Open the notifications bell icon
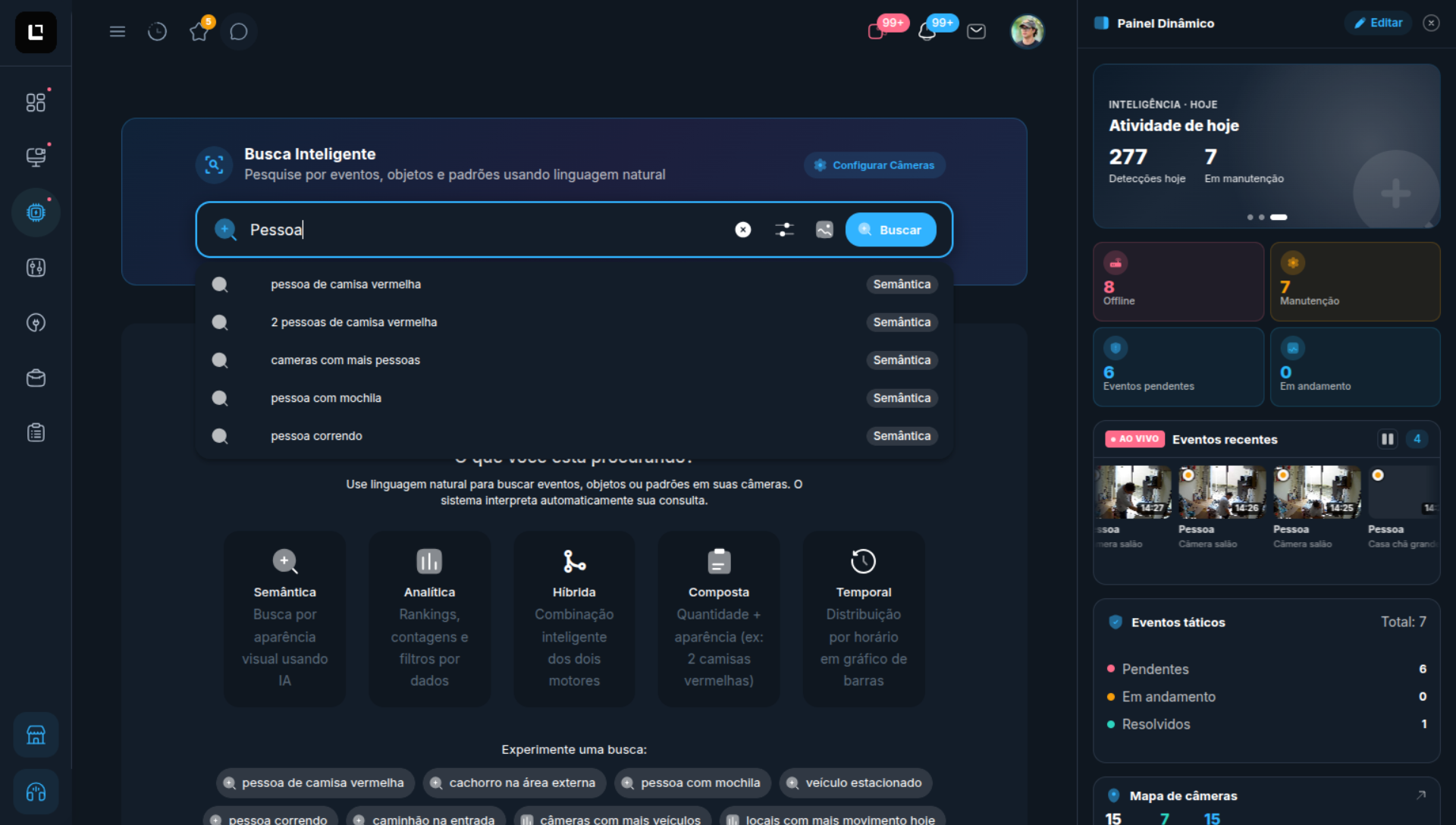1456x825 pixels. coord(927,32)
